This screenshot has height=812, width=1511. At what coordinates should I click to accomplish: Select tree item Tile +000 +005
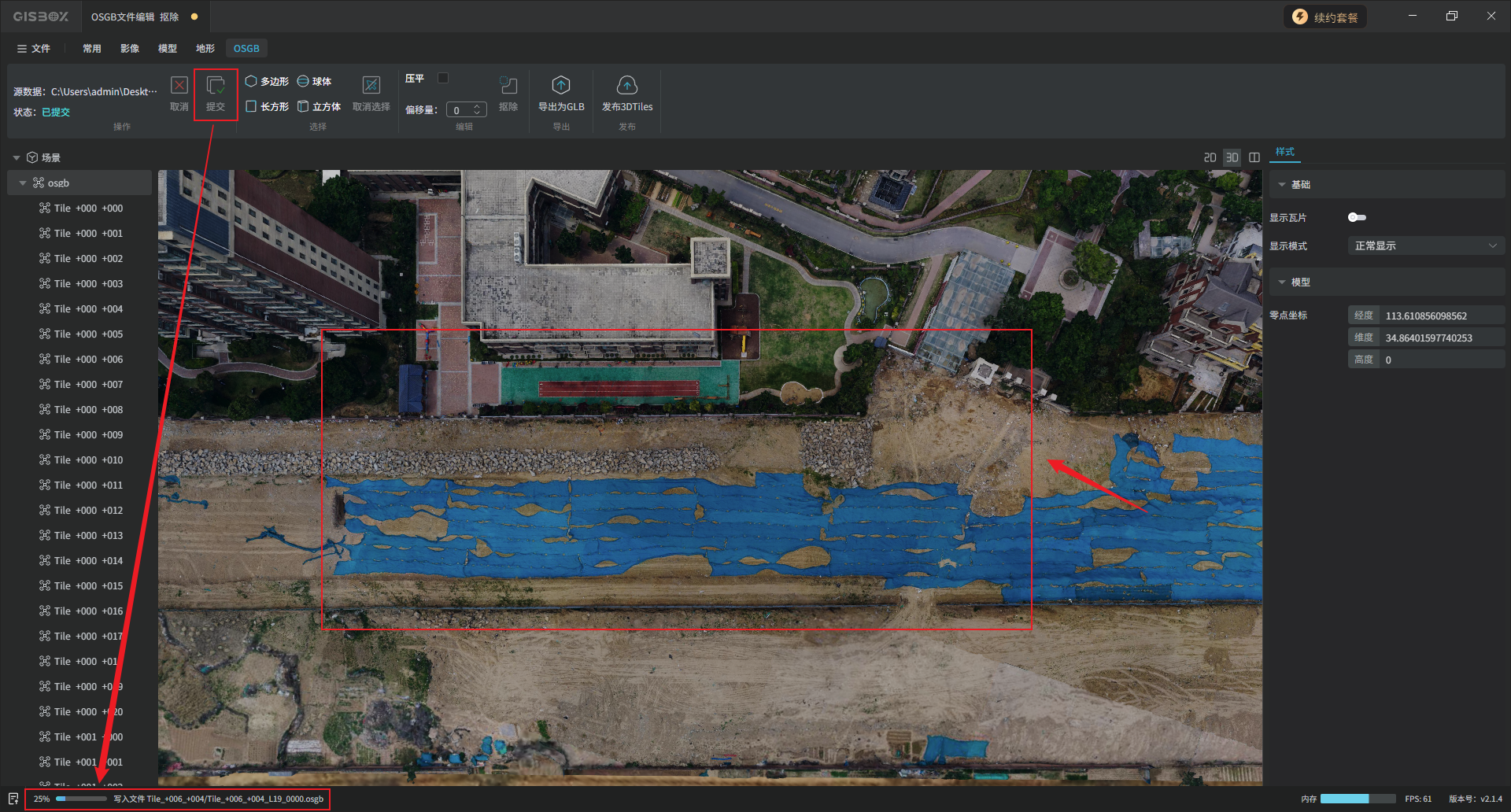[88, 334]
